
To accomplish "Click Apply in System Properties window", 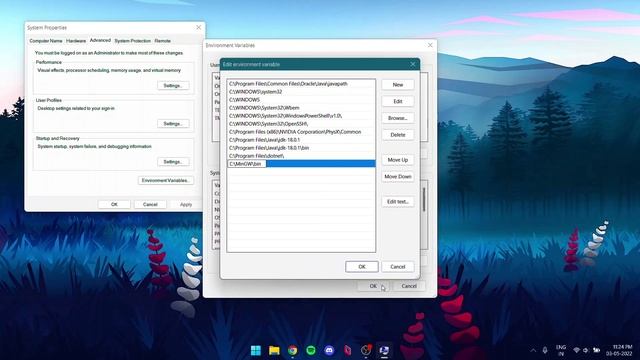I will point(186,204).
